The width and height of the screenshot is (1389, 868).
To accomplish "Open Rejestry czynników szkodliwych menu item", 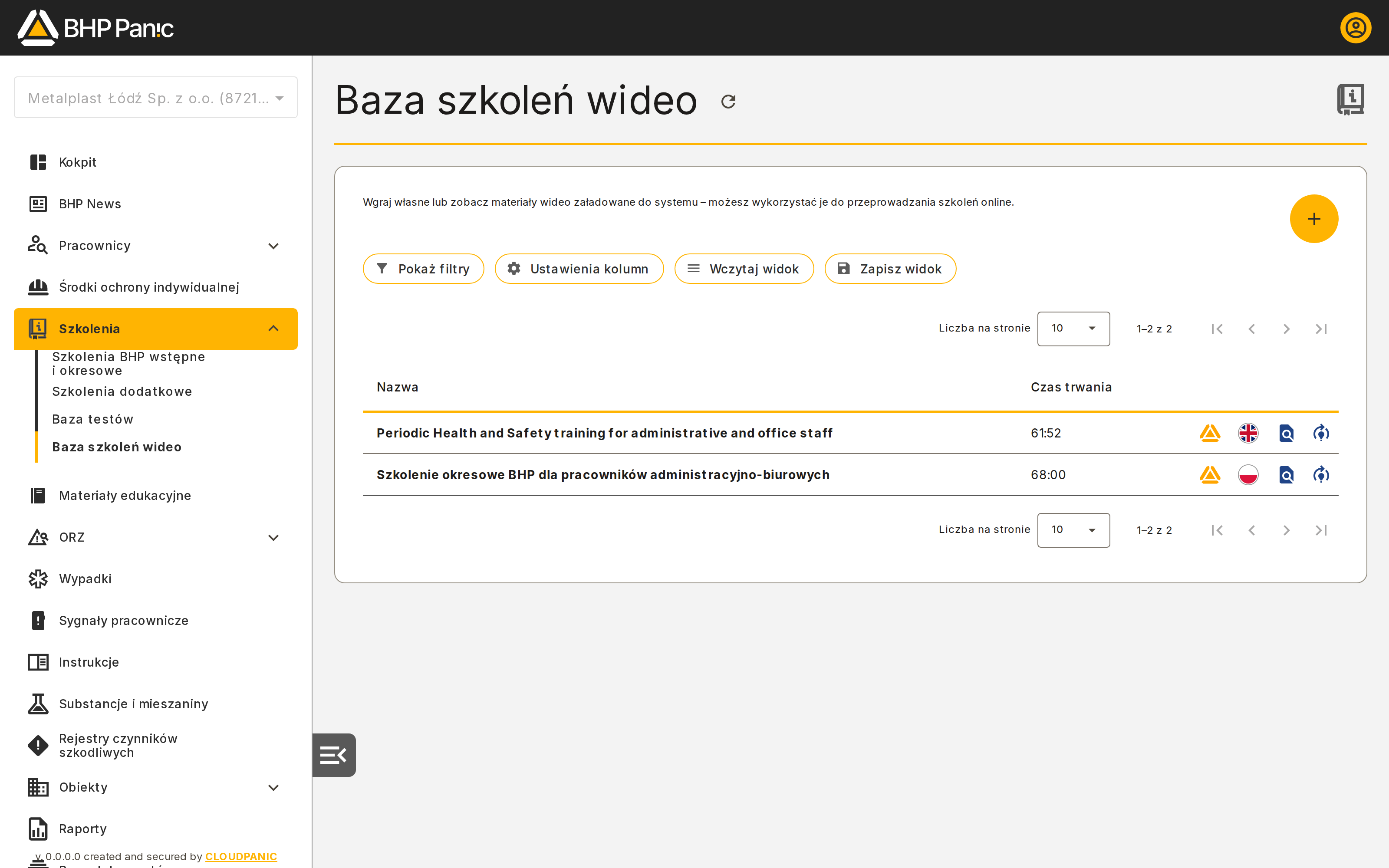I will point(155,745).
